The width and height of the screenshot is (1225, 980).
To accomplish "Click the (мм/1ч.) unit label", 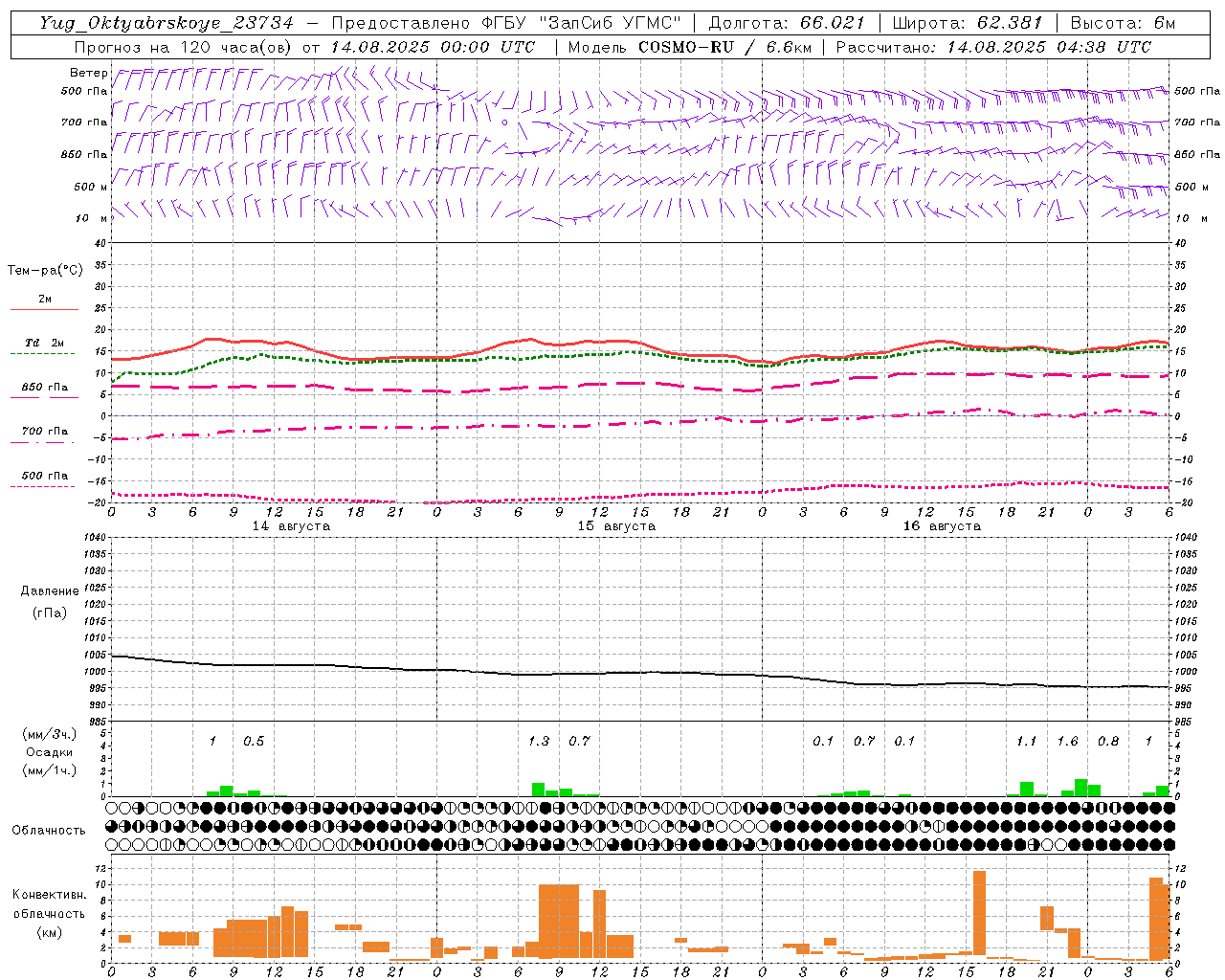I will [x=49, y=770].
